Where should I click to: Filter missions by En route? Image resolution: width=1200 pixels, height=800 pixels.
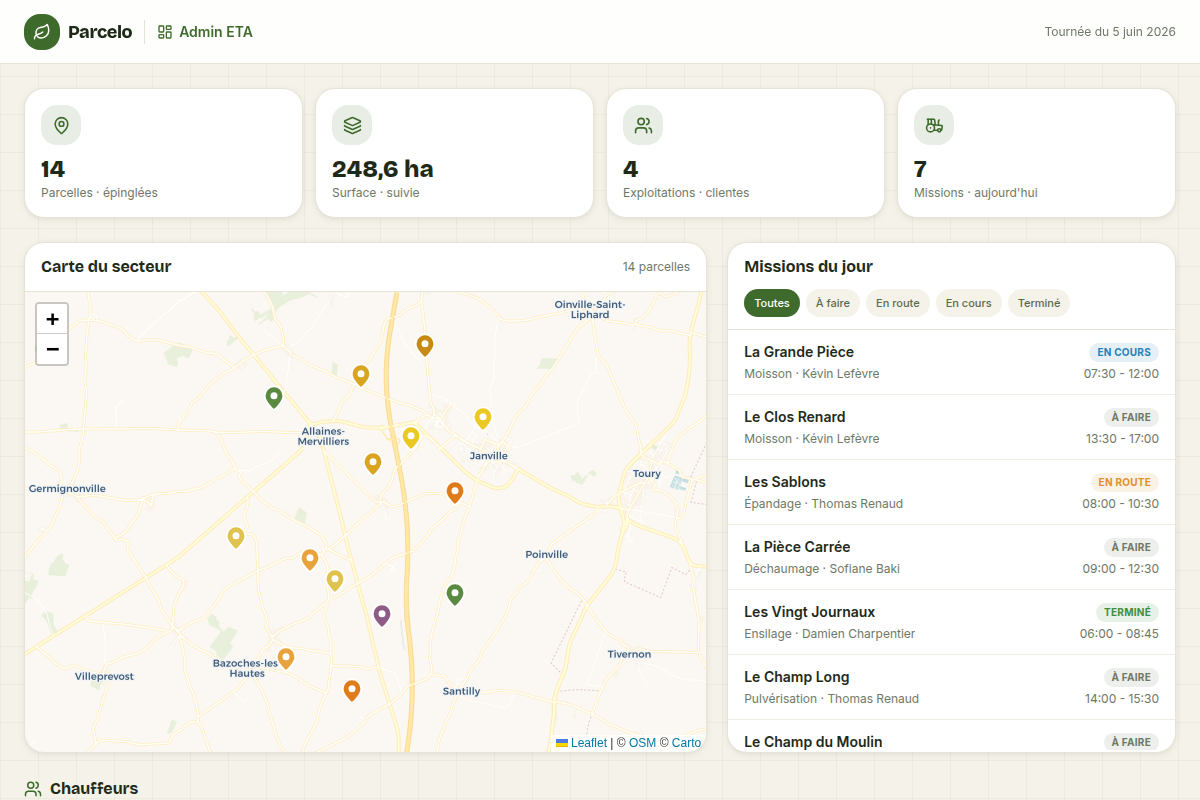click(898, 303)
